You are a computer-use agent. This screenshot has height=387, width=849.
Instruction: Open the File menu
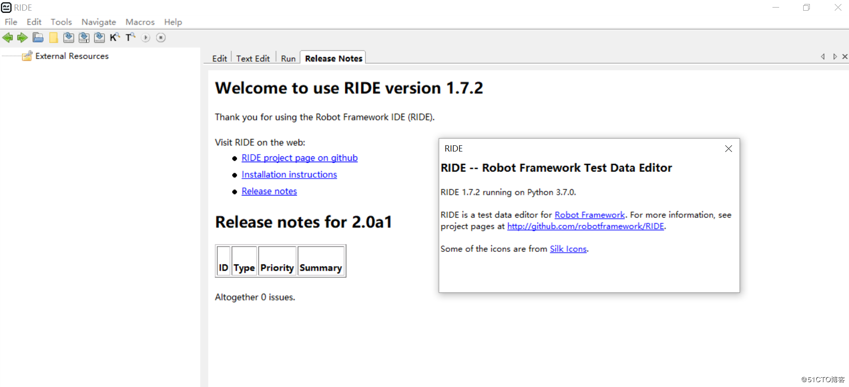pos(11,22)
